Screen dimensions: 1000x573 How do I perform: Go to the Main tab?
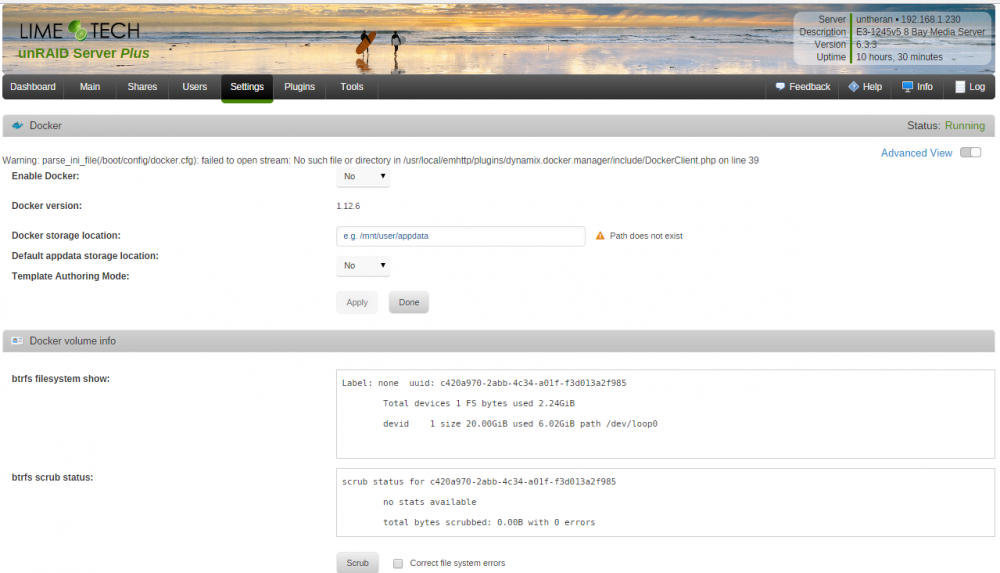click(90, 87)
